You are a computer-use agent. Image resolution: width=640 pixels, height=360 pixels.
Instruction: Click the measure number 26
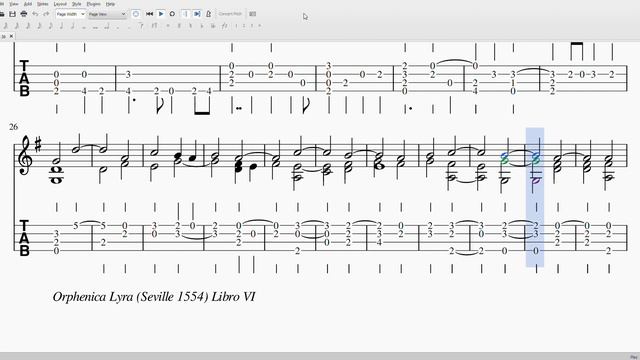tap(13, 127)
